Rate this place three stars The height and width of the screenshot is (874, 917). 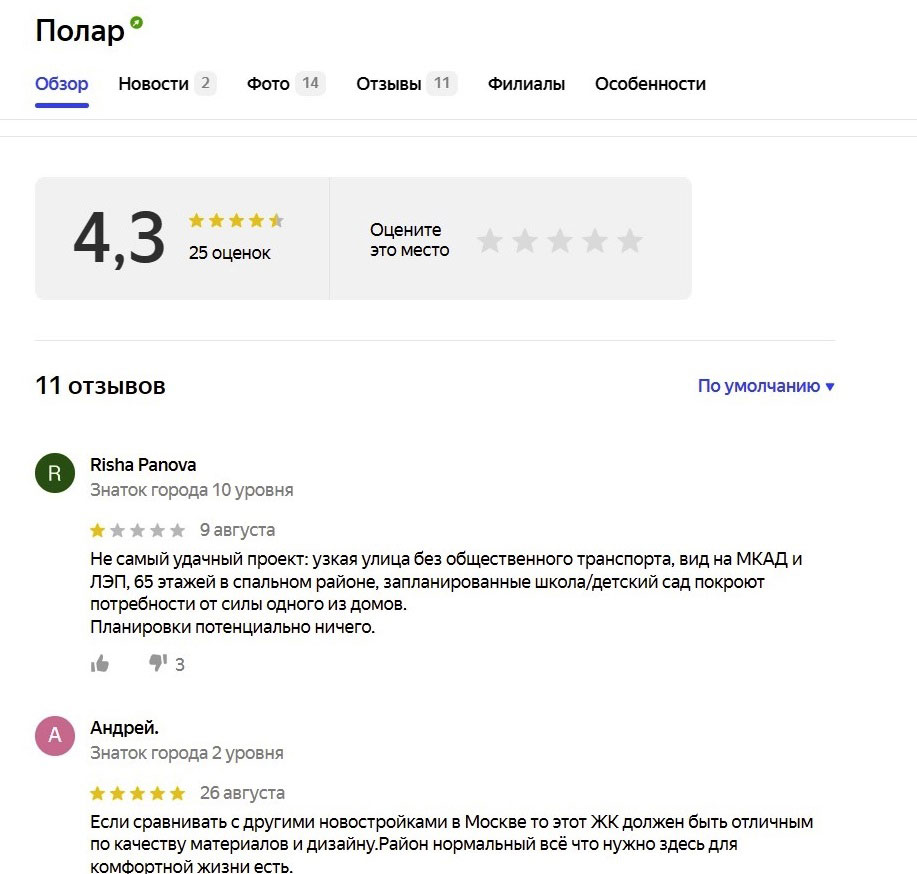(x=560, y=240)
